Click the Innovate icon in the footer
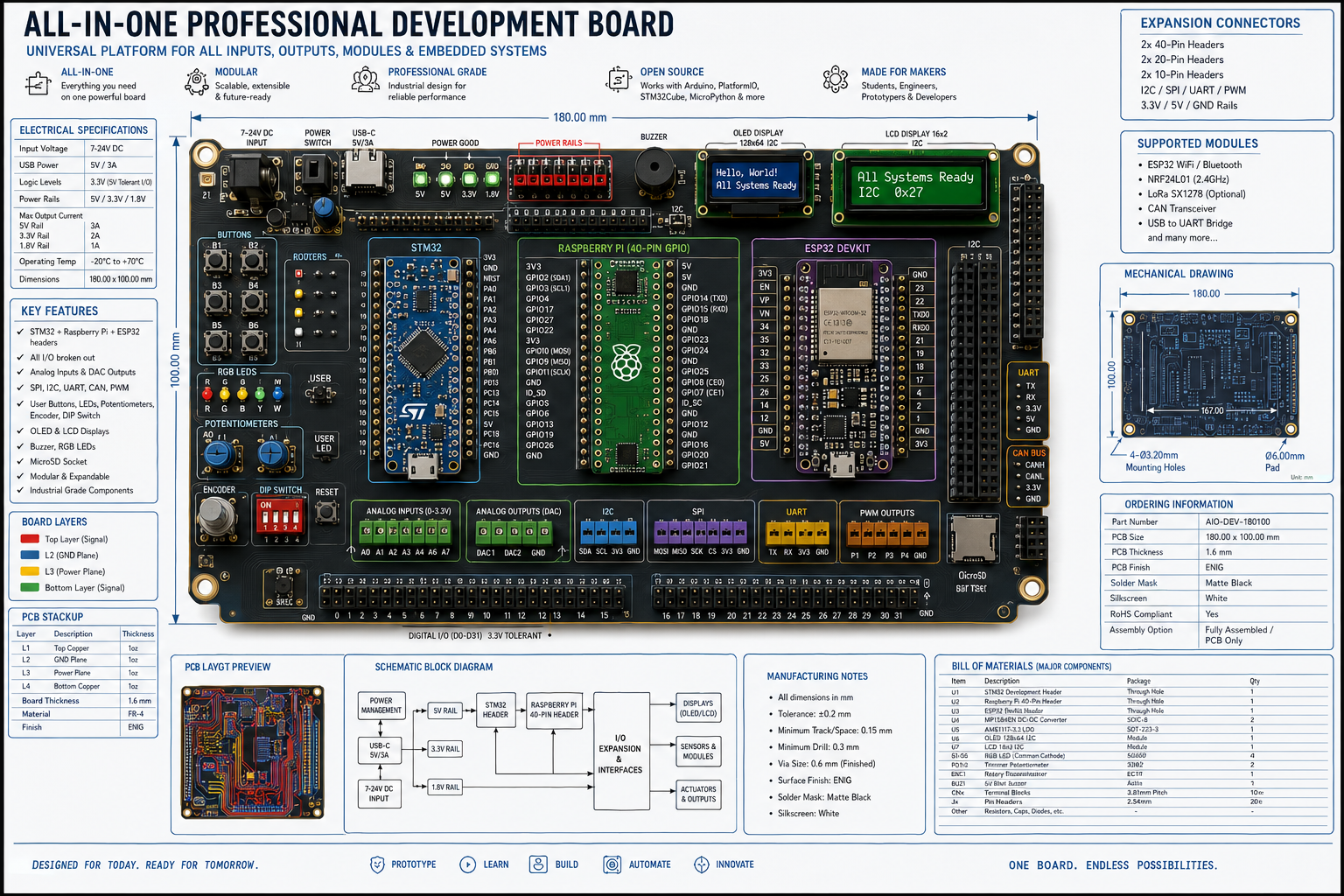Screen dimensions: 1344x896 (x=702, y=864)
